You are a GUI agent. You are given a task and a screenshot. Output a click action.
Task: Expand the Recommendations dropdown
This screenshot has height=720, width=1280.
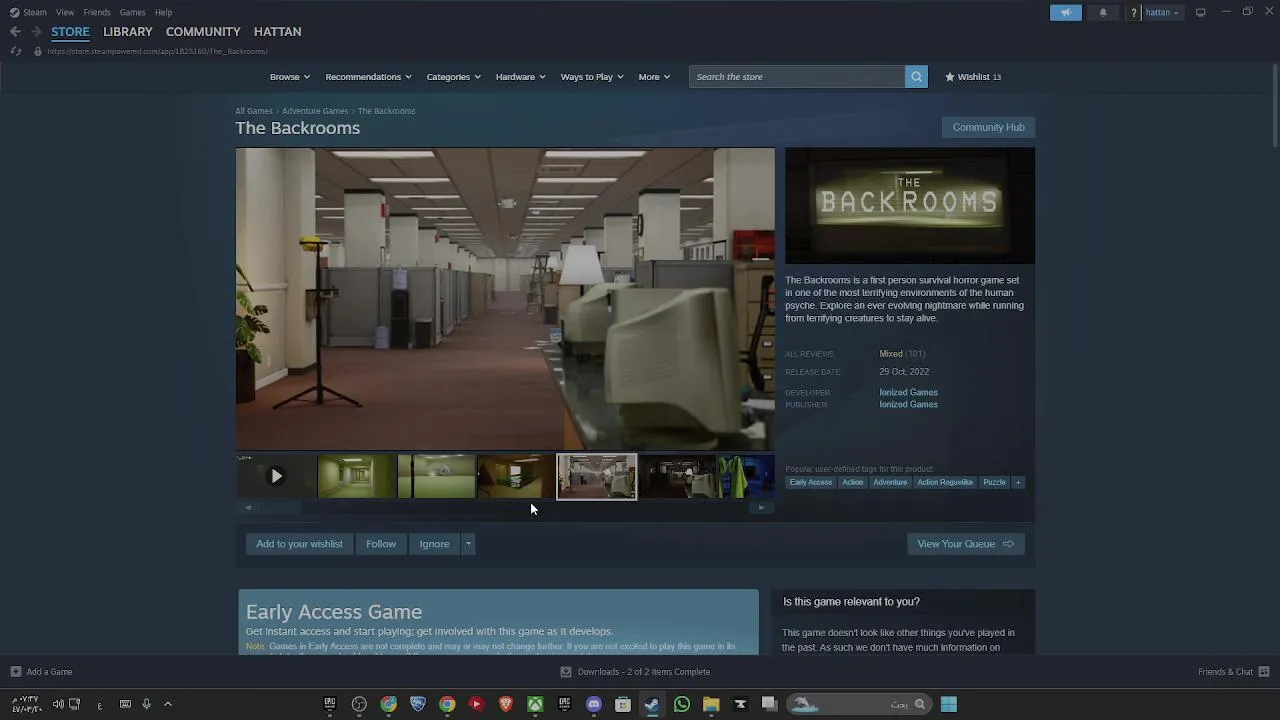point(369,77)
